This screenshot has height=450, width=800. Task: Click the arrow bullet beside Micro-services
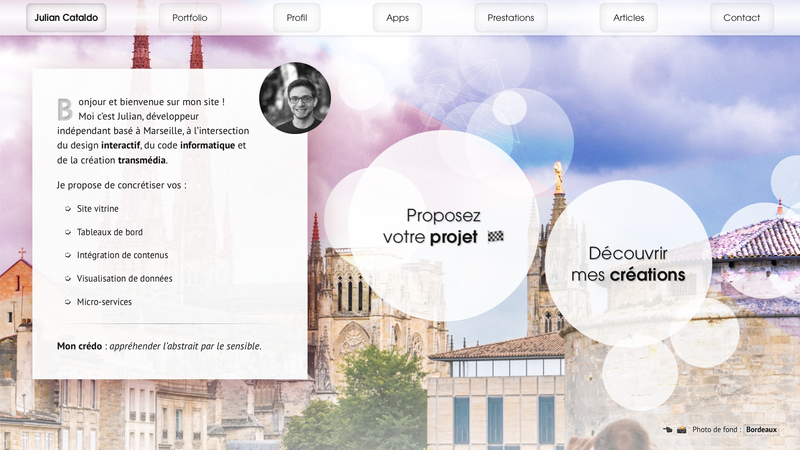point(68,302)
